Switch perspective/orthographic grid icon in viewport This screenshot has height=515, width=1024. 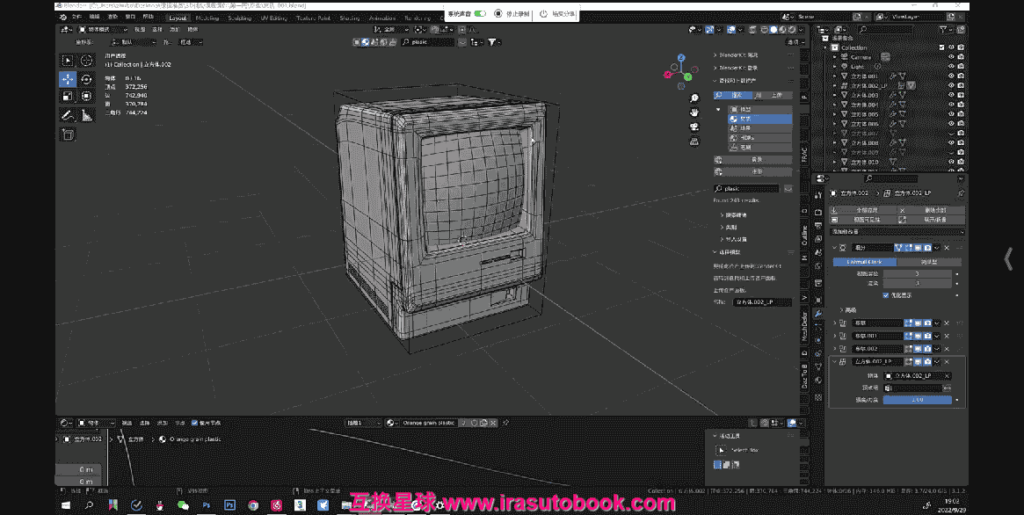click(694, 142)
